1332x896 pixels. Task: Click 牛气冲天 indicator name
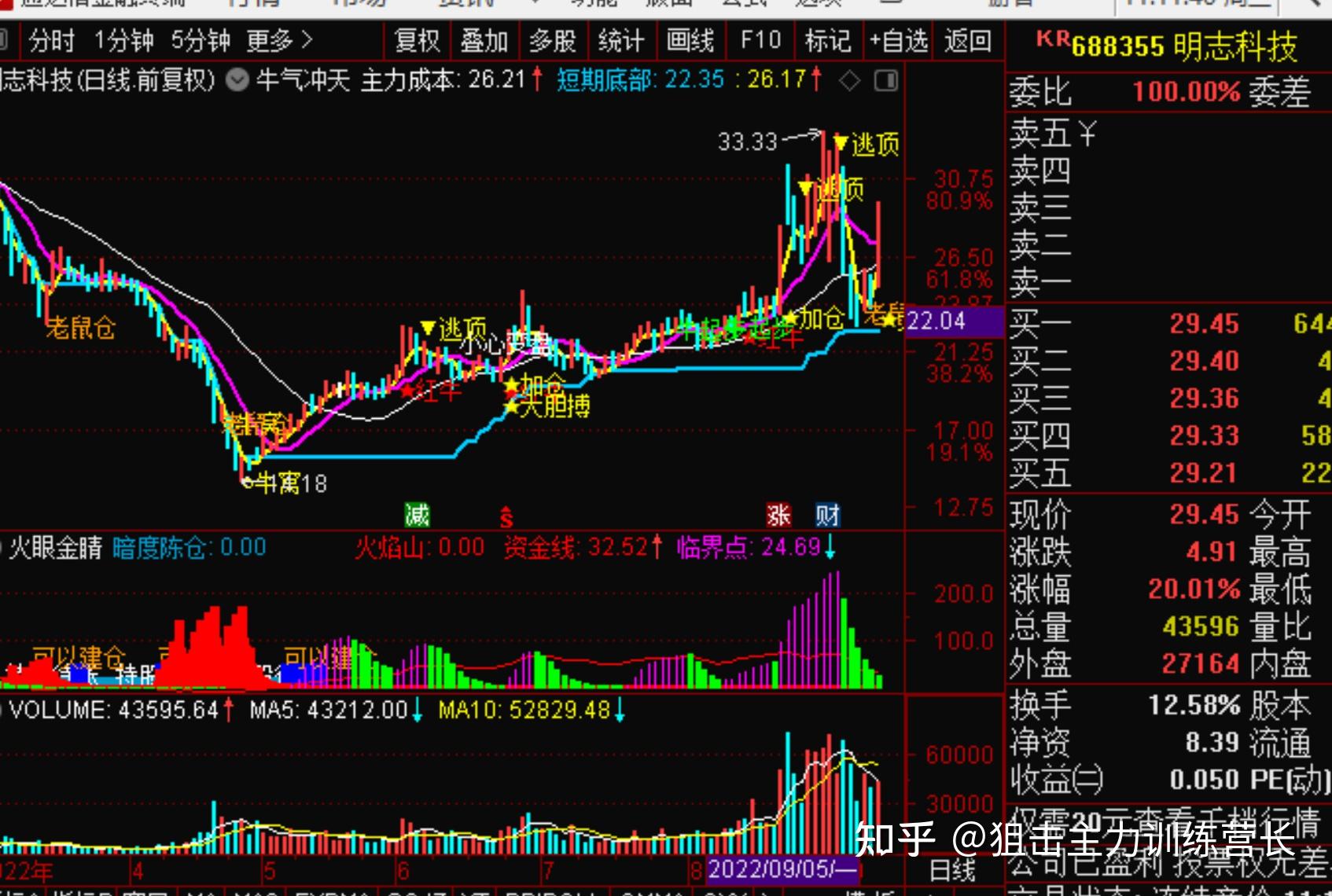pyautogui.click(x=303, y=80)
